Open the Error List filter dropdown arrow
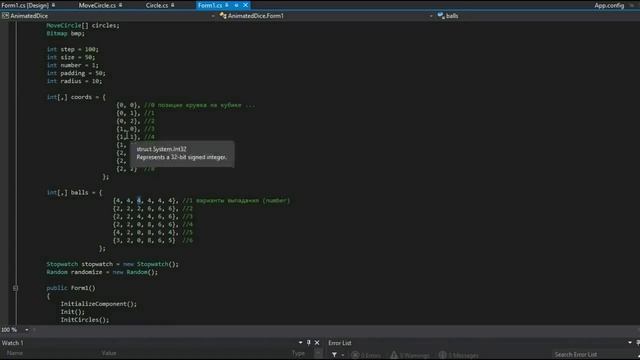This screenshot has height=360, width=640. coord(342,355)
